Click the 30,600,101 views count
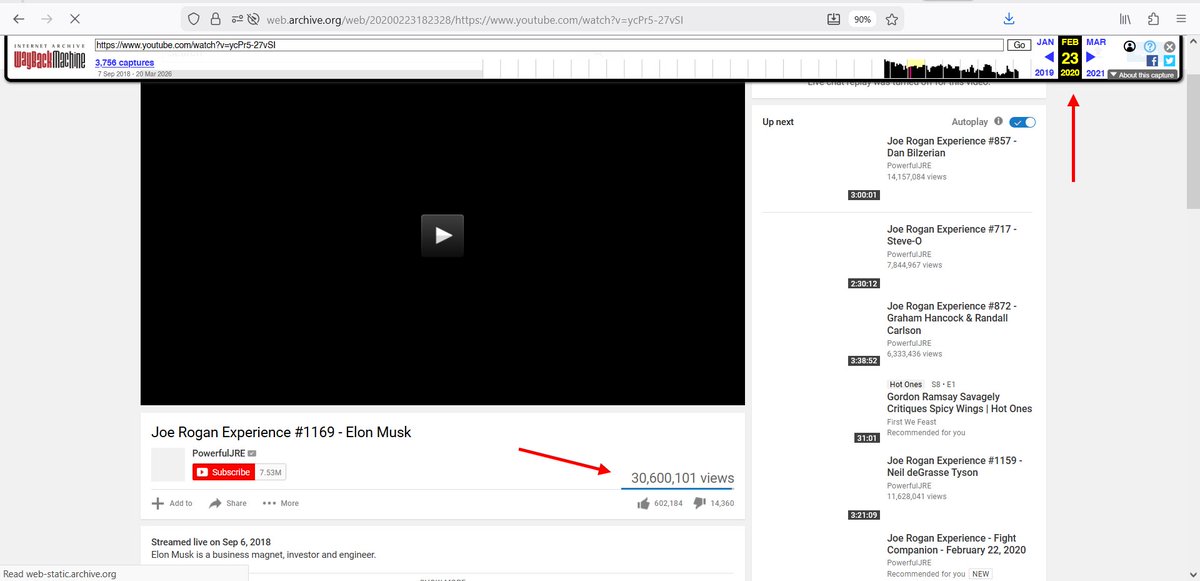The height and width of the screenshot is (581, 1200). 682,478
